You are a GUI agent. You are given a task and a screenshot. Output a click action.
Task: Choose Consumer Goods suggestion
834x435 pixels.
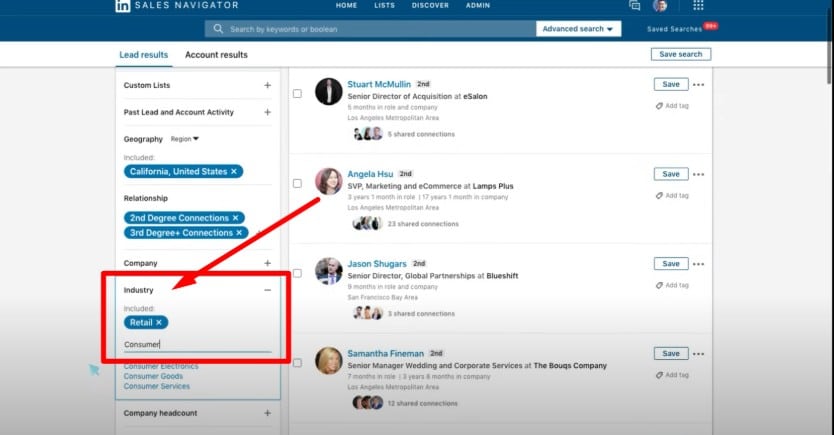[x=153, y=376]
